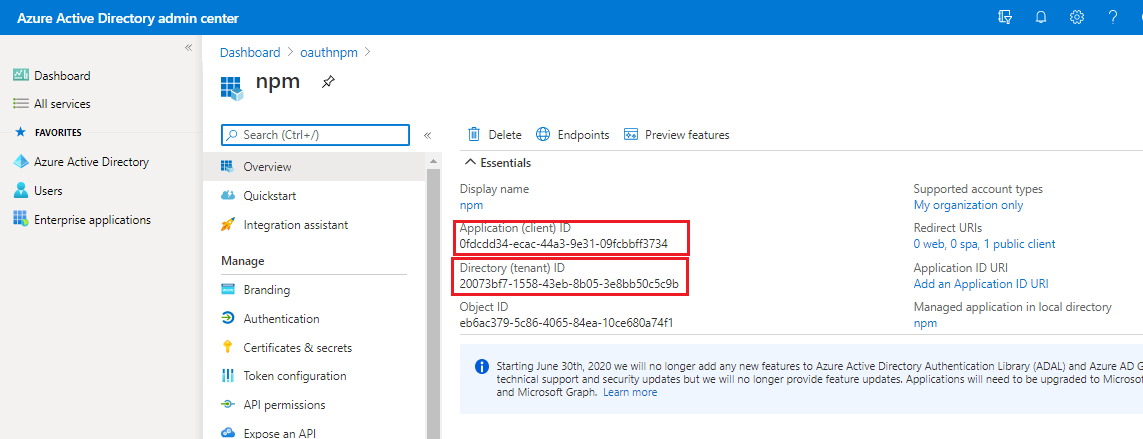Focus the Search (Ctrl+/) input field
Viewport: 1143px width, 439px height.
315,135
